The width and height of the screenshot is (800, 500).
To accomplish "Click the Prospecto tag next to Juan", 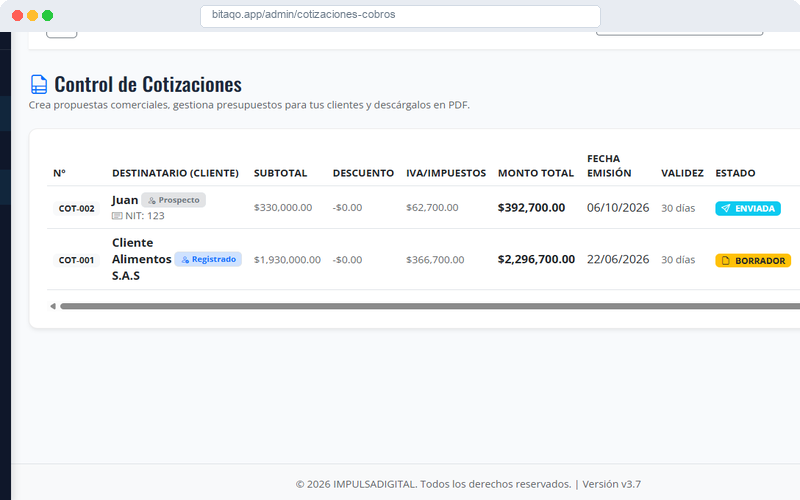I will (x=173, y=200).
